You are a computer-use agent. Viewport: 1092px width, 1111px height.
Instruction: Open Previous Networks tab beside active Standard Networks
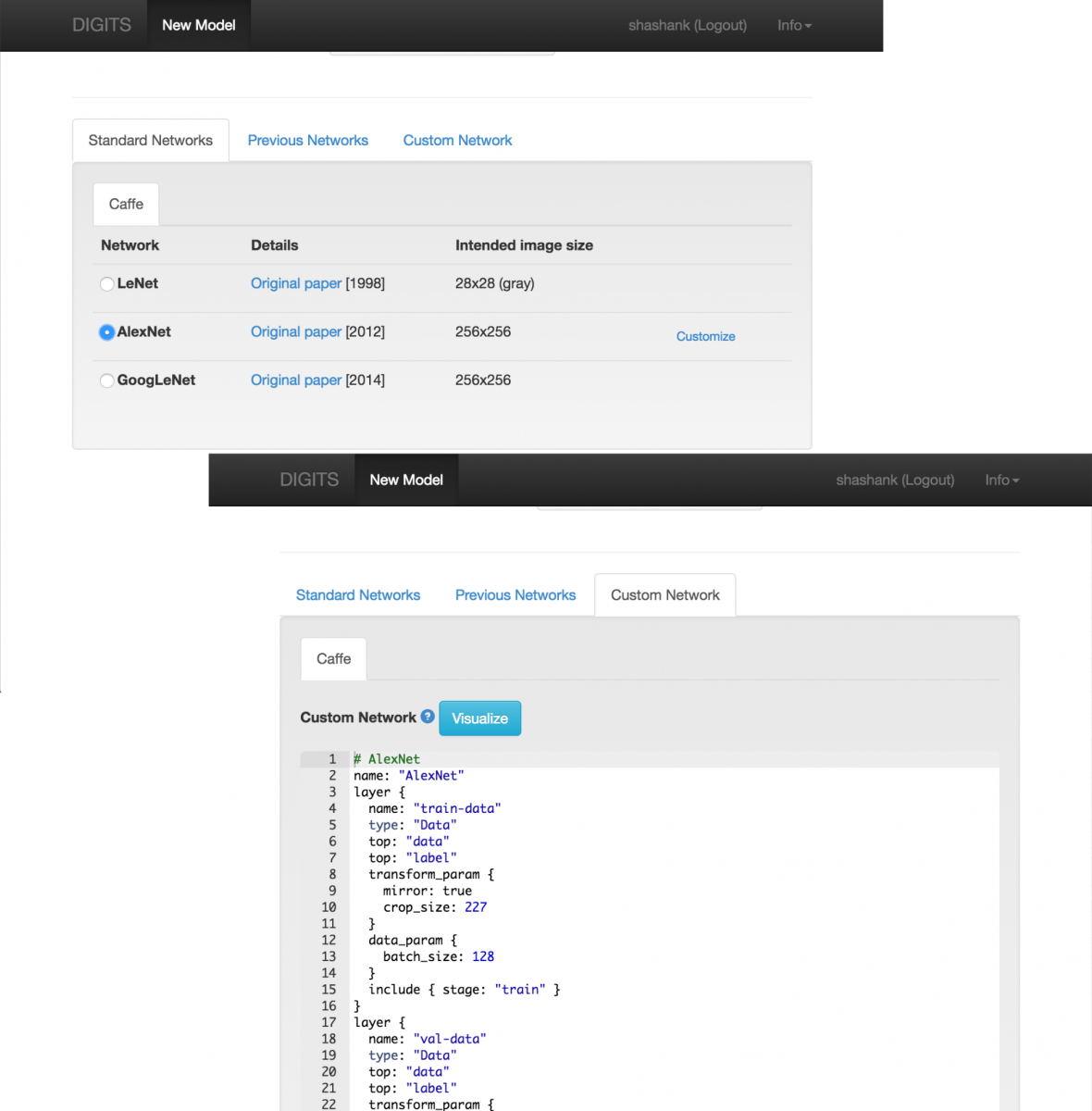point(307,141)
